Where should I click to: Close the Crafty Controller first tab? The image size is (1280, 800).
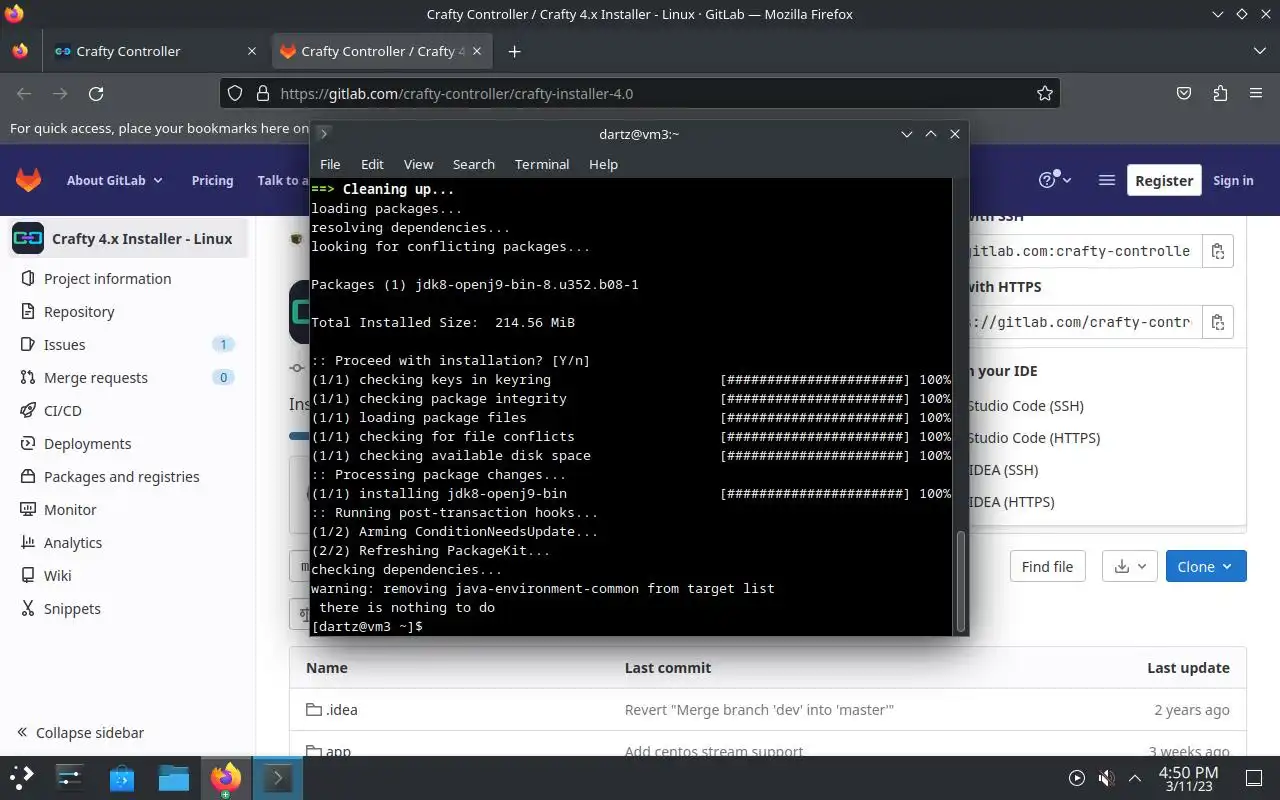pos(251,51)
